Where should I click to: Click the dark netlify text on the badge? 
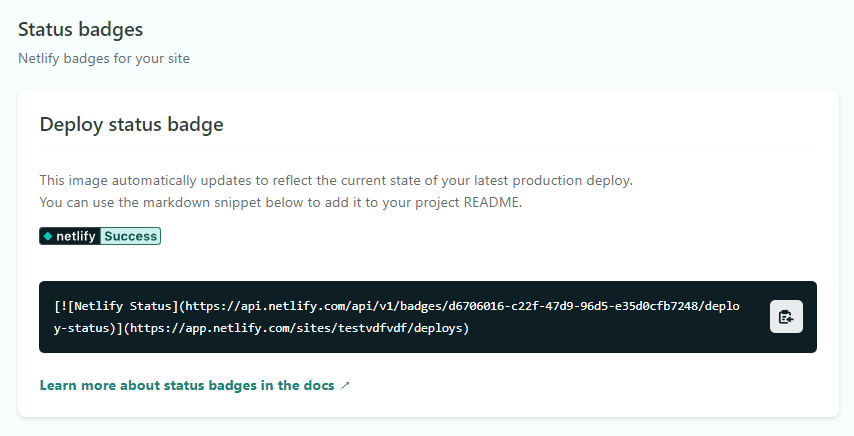pyautogui.click(x=76, y=236)
